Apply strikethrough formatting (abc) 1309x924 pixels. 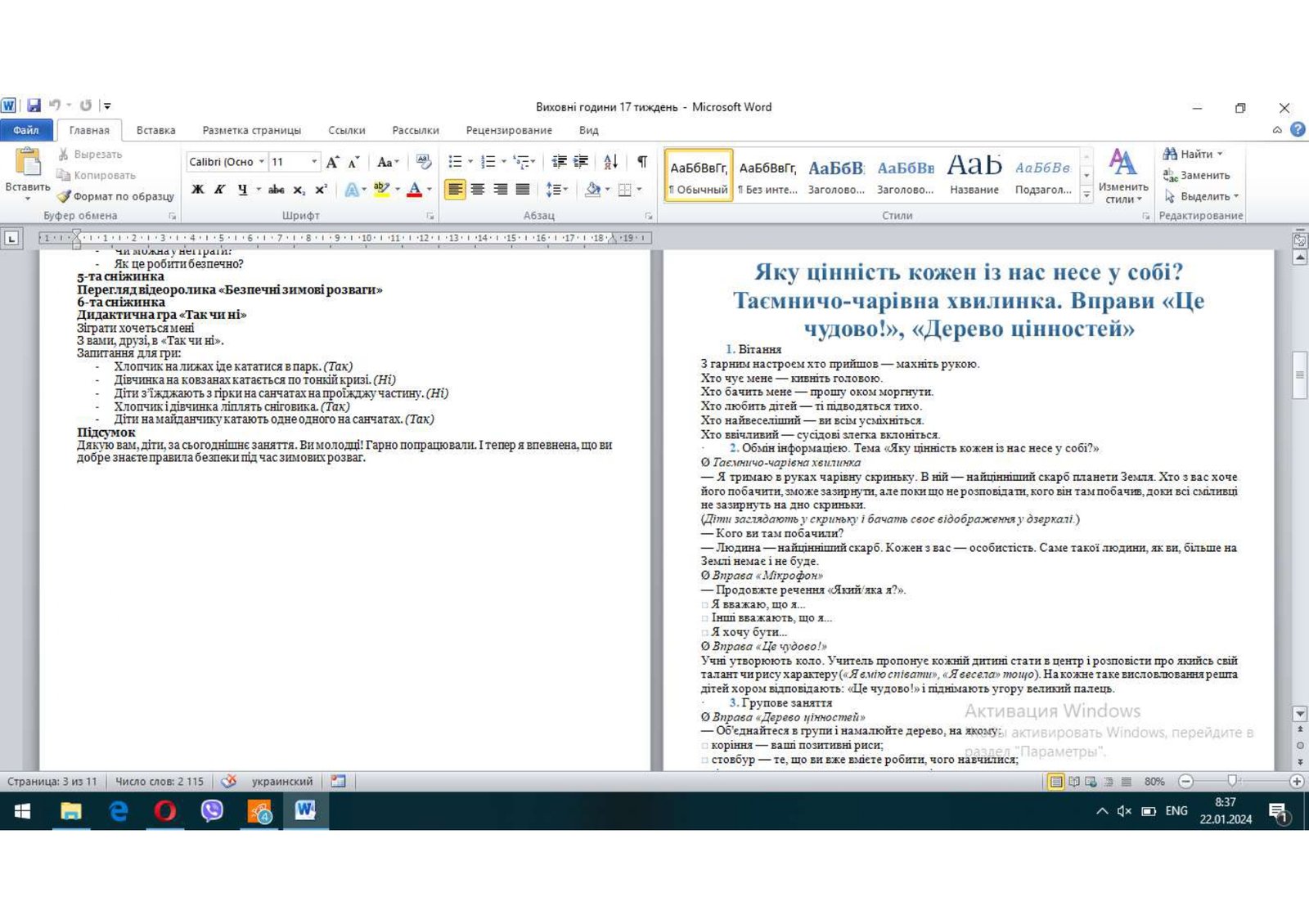coord(277,190)
